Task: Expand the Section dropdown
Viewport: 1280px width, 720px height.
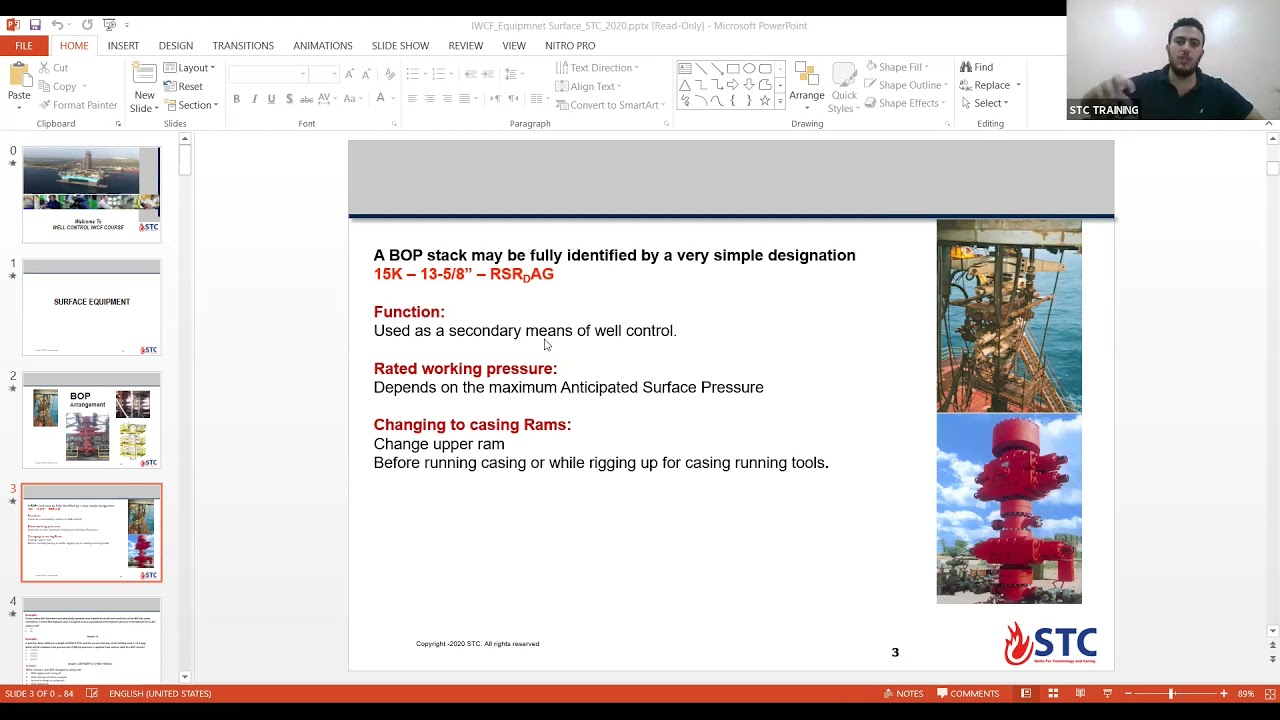Action: click(x=191, y=105)
